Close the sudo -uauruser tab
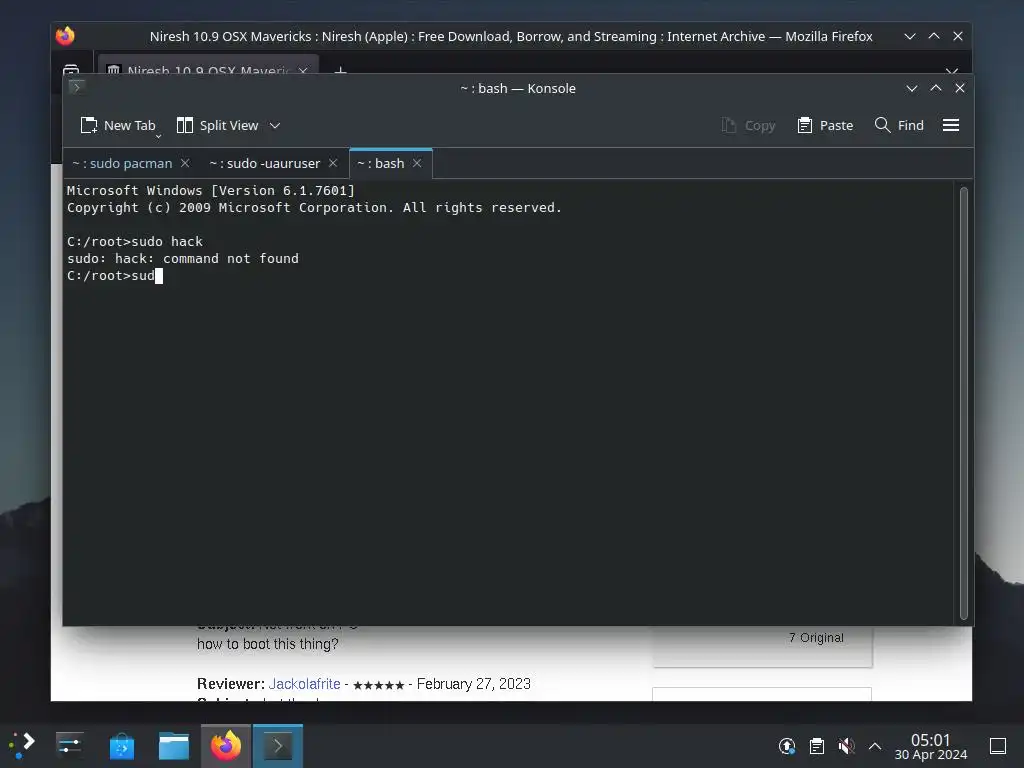The width and height of the screenshot is (1024, 768). 333,163
